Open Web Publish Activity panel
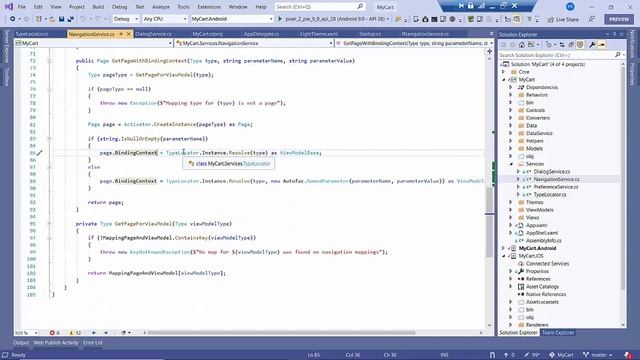 click(56, 343)
